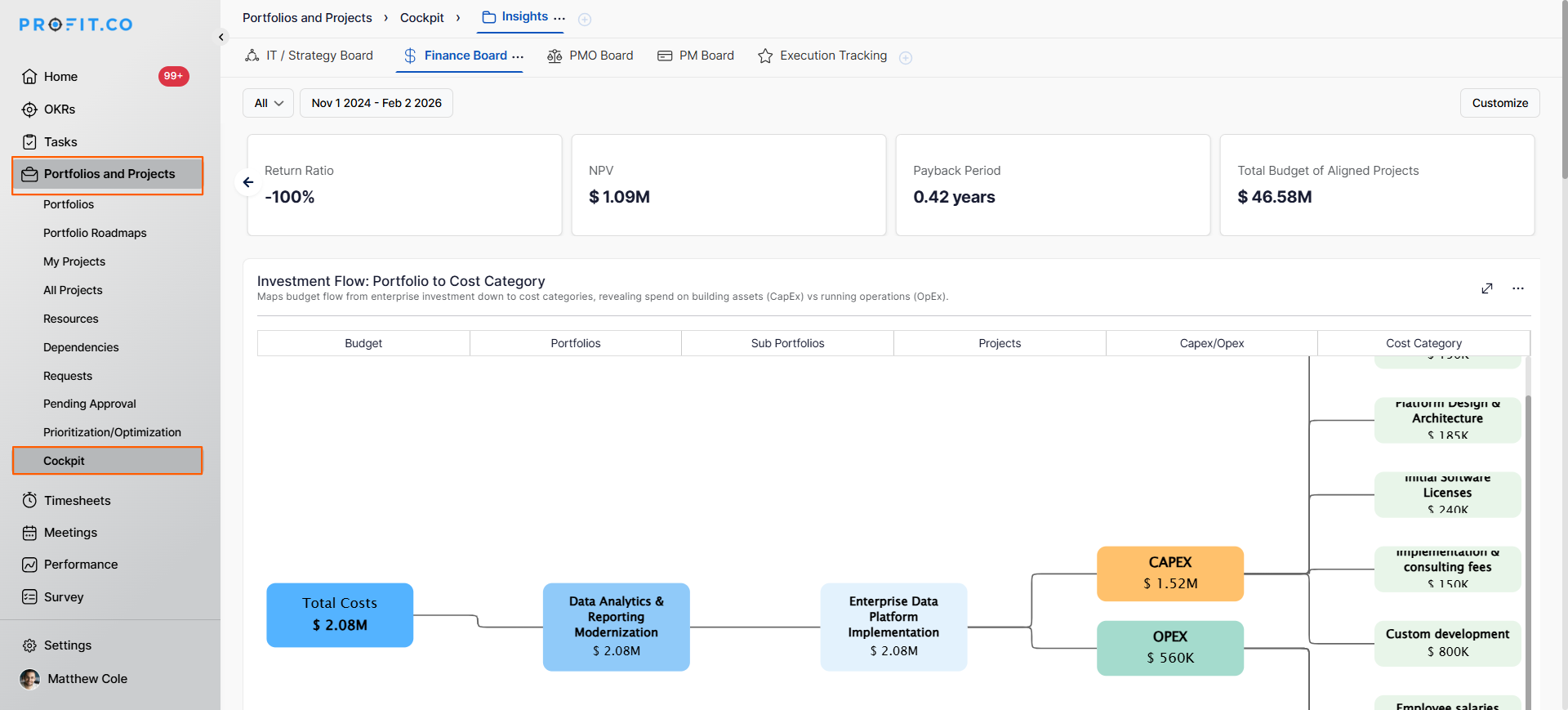The width and height of the screenshot is (1568, 710).
Task: Go to OKRs in the sidebar
Action: pos(59,109)
